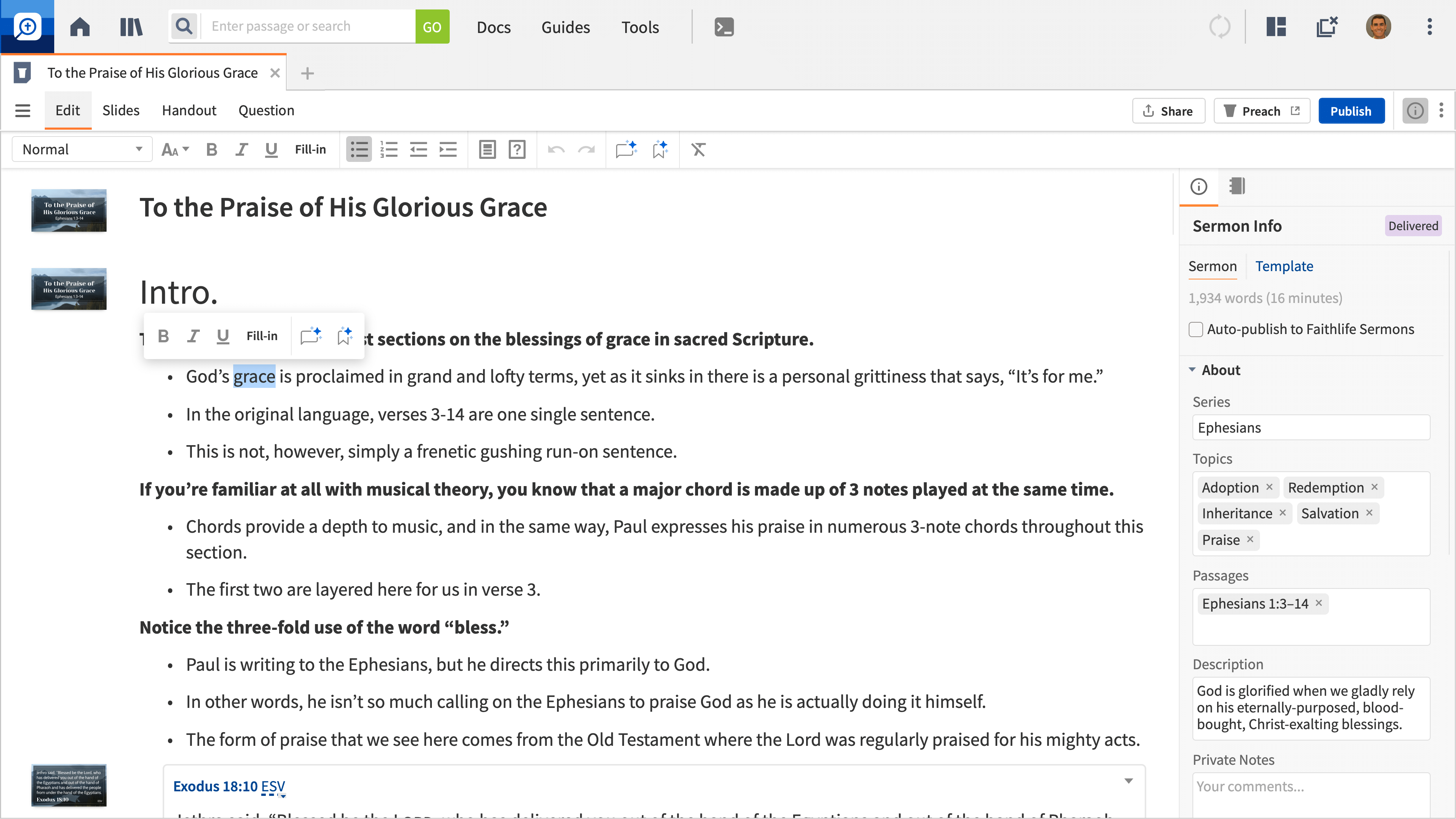Image resolution: width=1456 pixels, height=819 pixels.
Task: Insert a question block from toolbar
Action: tap(516, 150)
